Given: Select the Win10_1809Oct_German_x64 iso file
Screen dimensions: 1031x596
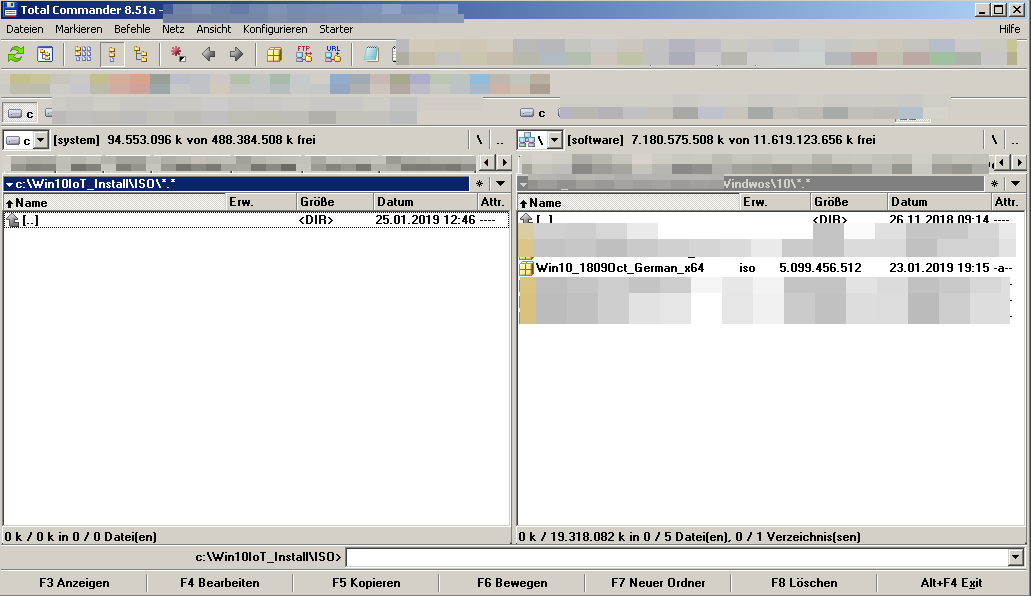Looking at the screenshot, I should coord(620,268).
